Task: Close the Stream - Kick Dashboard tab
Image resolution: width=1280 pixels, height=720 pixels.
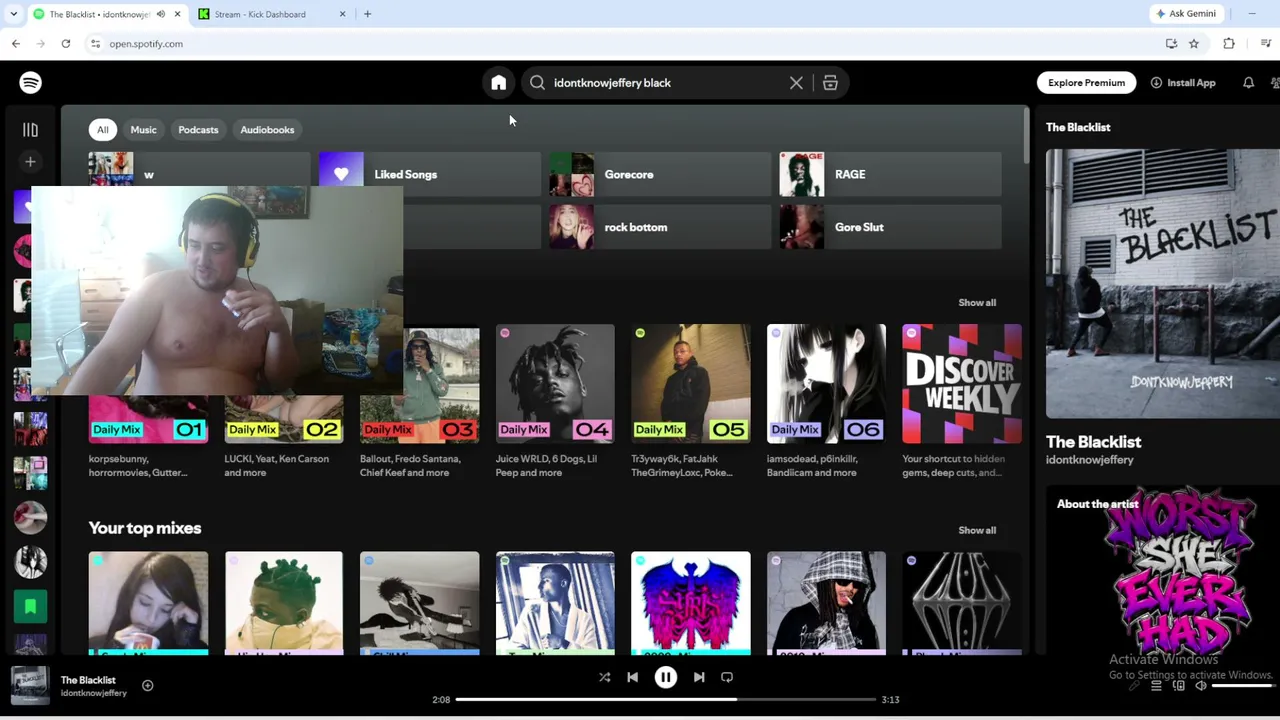Action: (342, 14)
